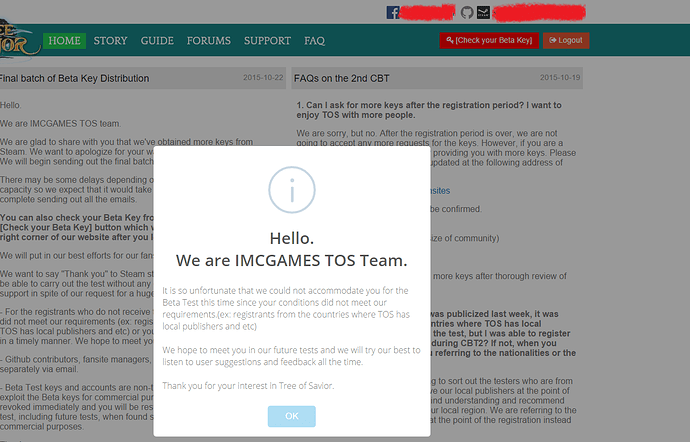The height and width of the screenshot is (442, 690).
Task: Click the dialog heading 'We are IMCGAMES TOS Team.'
Action: tap(291, 261)
